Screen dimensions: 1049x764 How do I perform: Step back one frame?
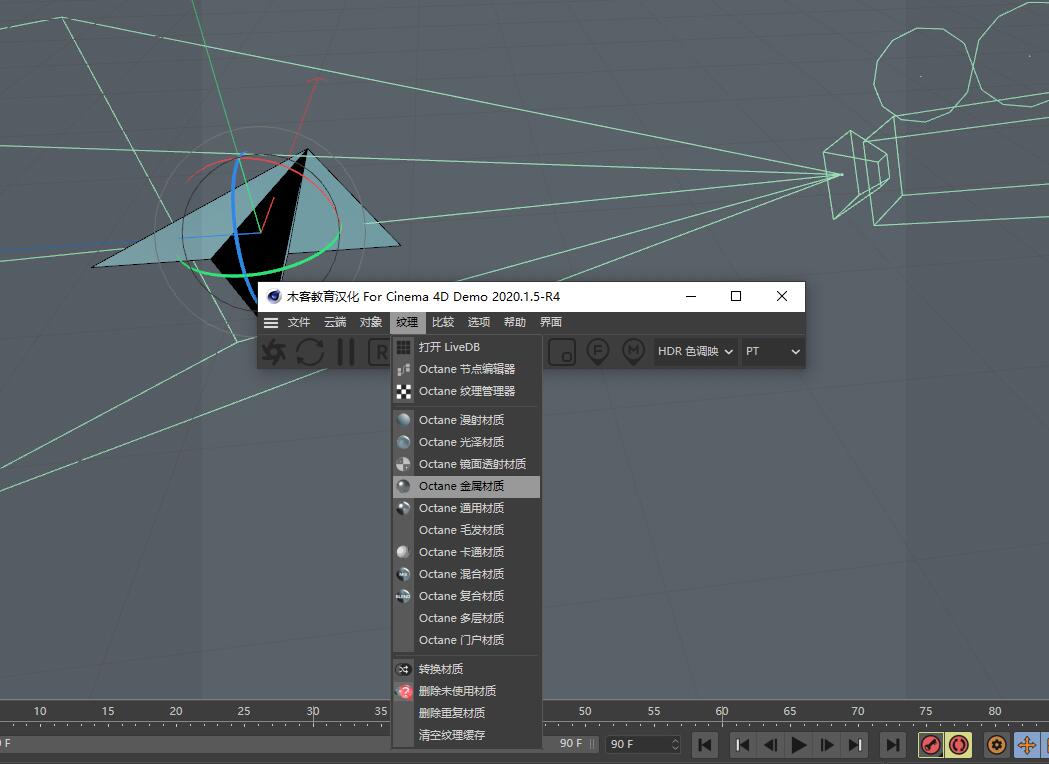tap(771, 745)
